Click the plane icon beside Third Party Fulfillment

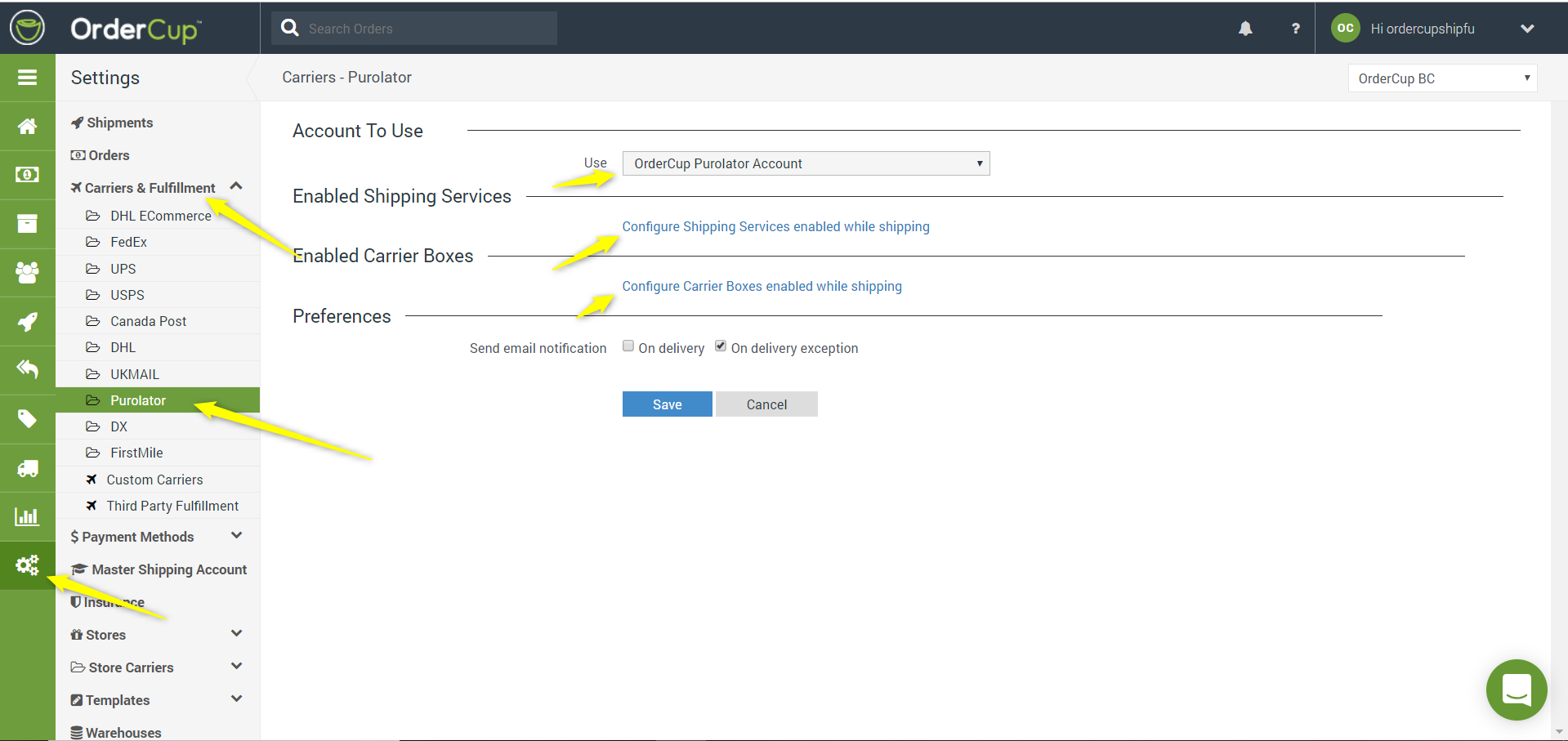[92, 506]
